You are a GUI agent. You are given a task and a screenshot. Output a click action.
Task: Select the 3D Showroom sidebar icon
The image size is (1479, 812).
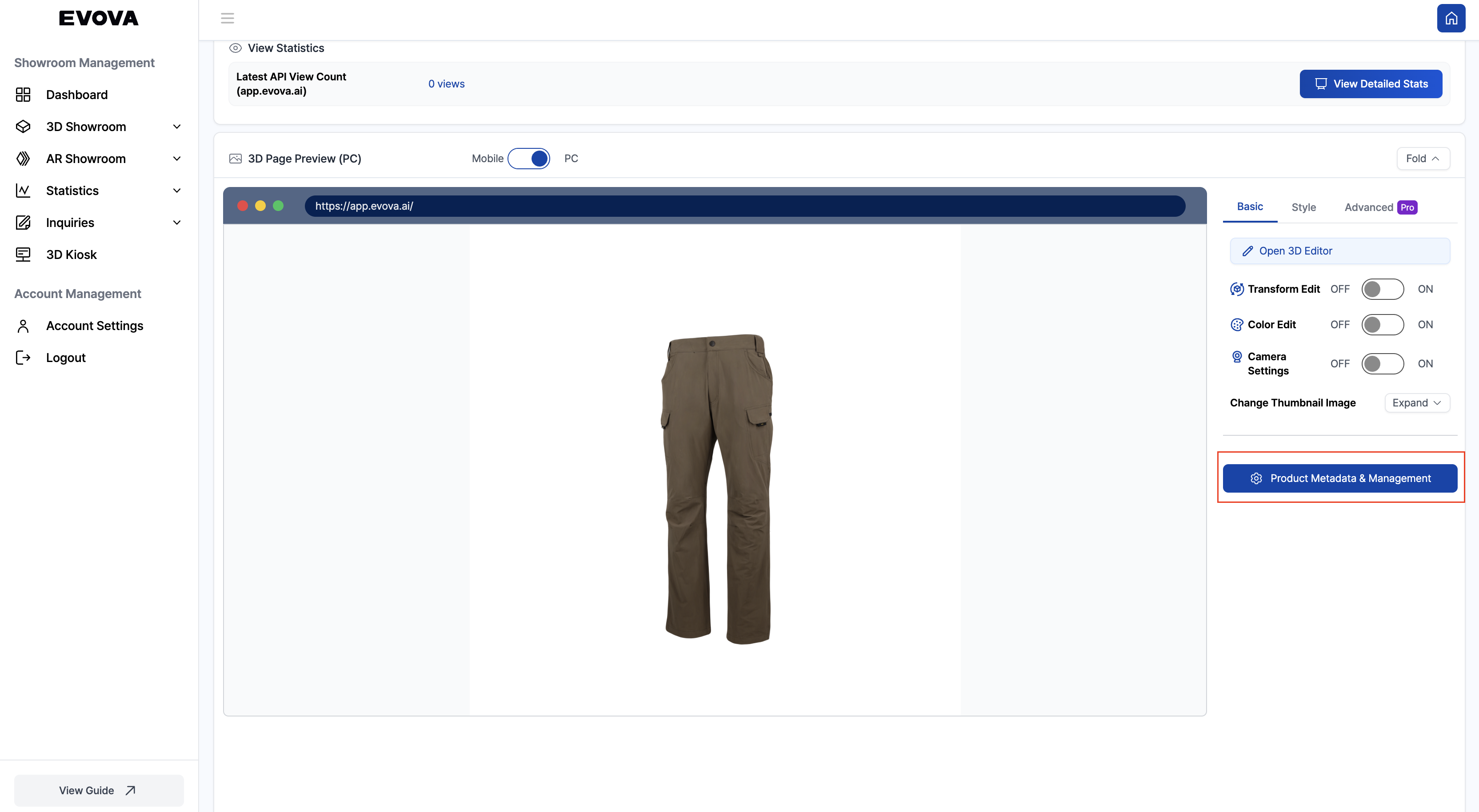[23, 126]
